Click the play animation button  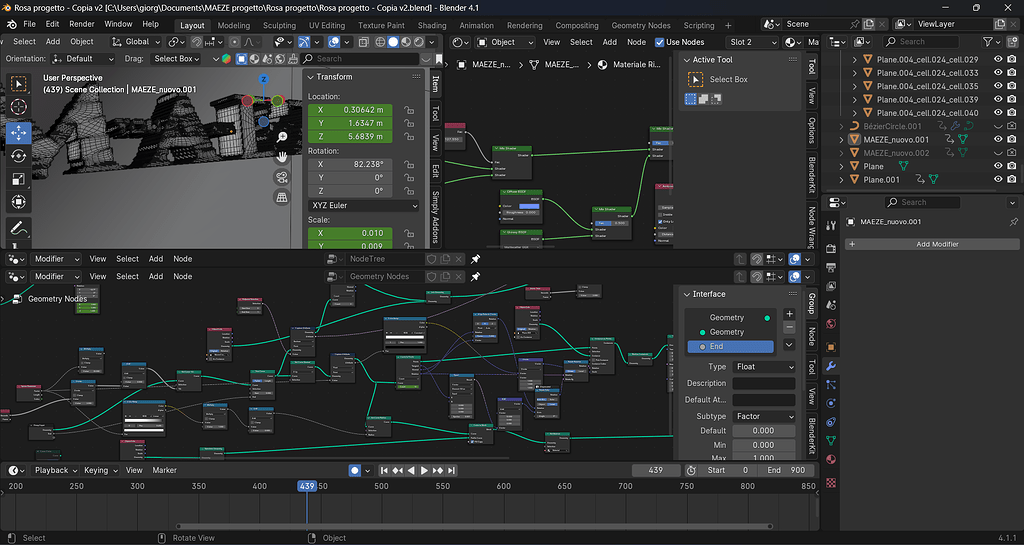[424, 470]
